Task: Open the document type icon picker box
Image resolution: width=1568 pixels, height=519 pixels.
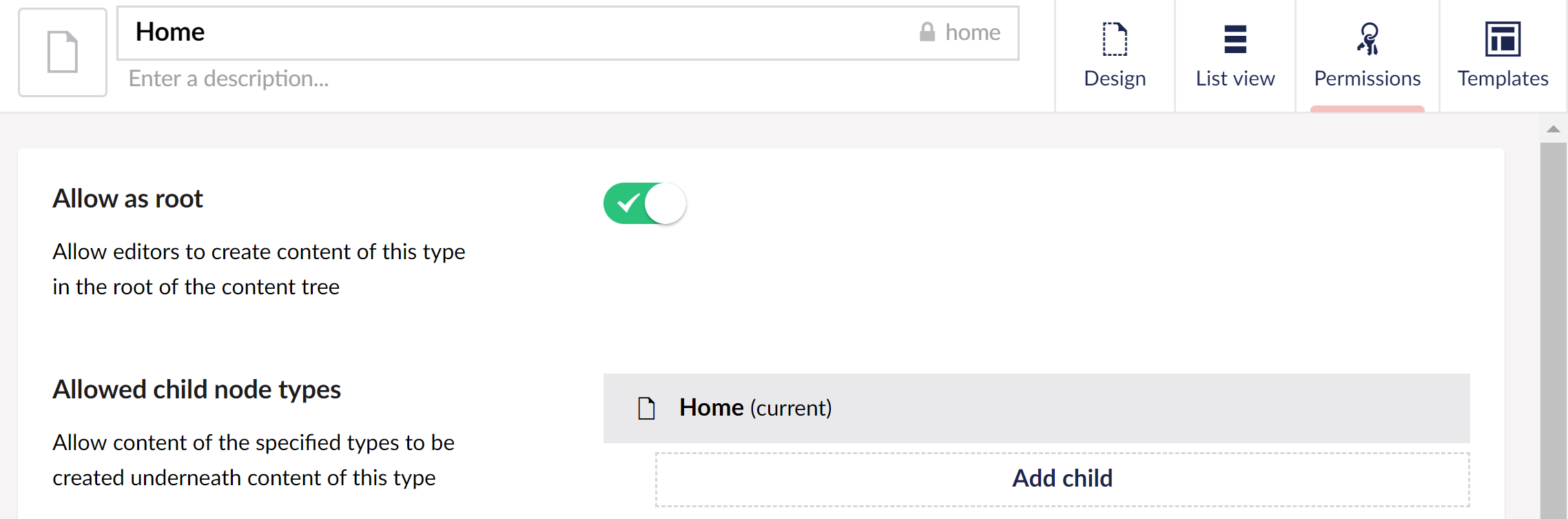Action: (63, 52)
